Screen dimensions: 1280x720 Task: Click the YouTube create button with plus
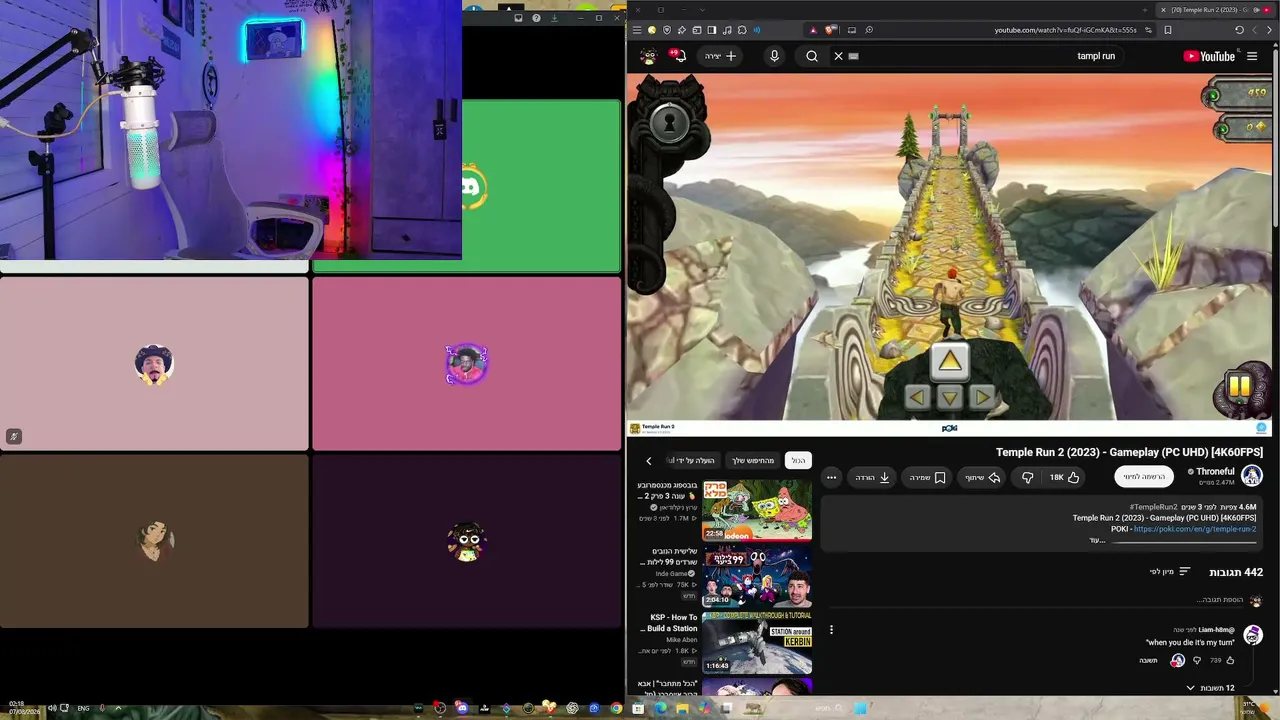(x=721, y=56)
